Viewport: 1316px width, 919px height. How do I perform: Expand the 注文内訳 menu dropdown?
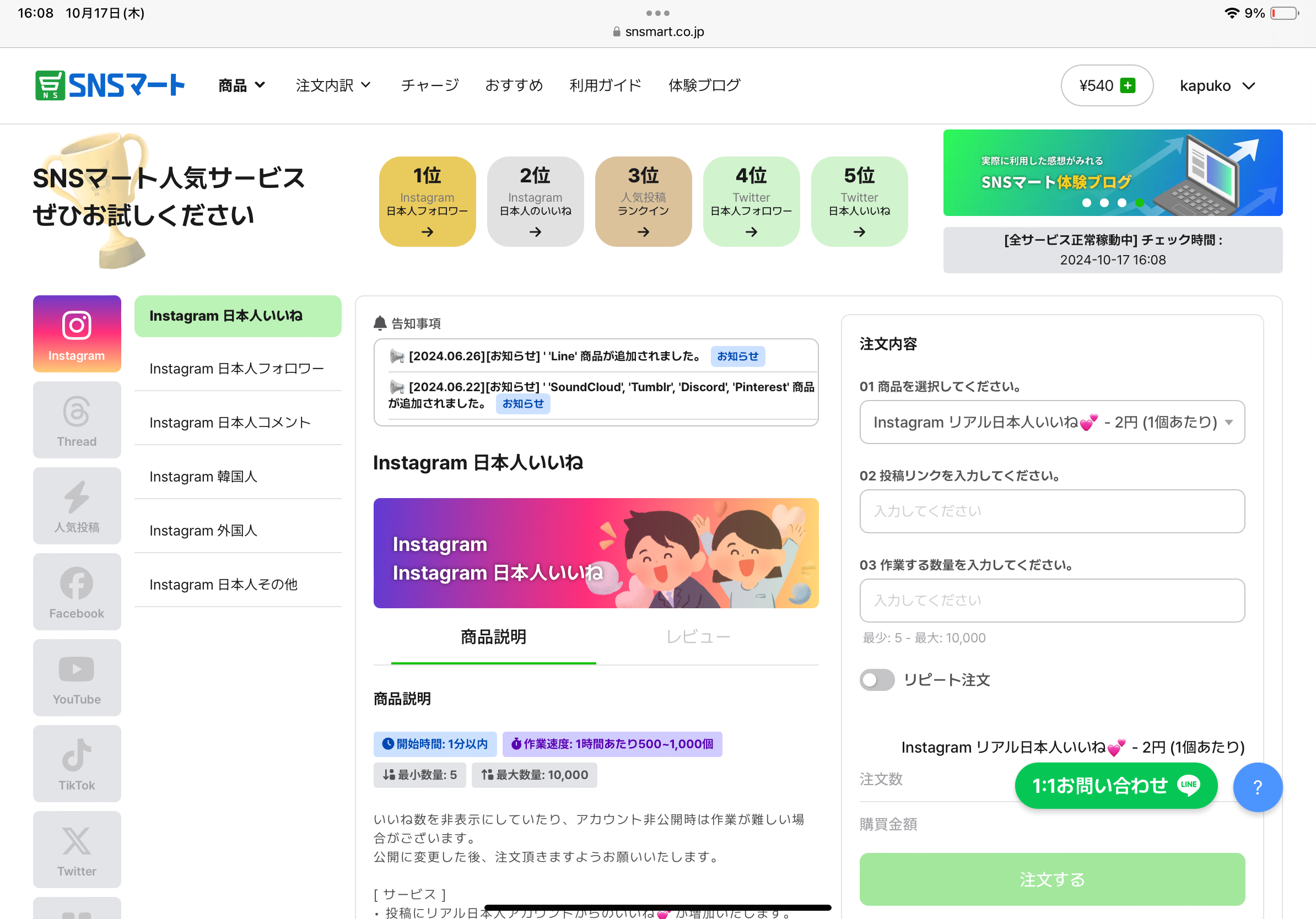333,85
